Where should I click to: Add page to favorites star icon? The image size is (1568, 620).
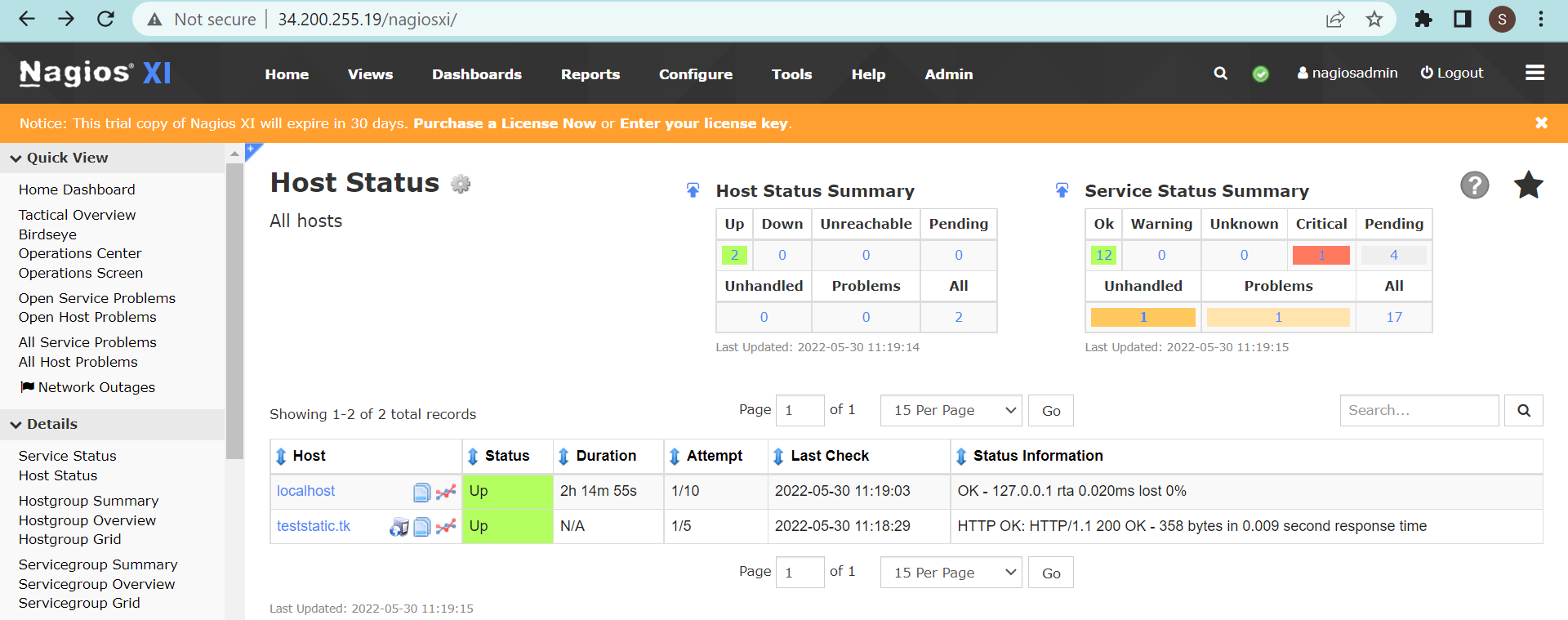click(x=1528, y=185)
